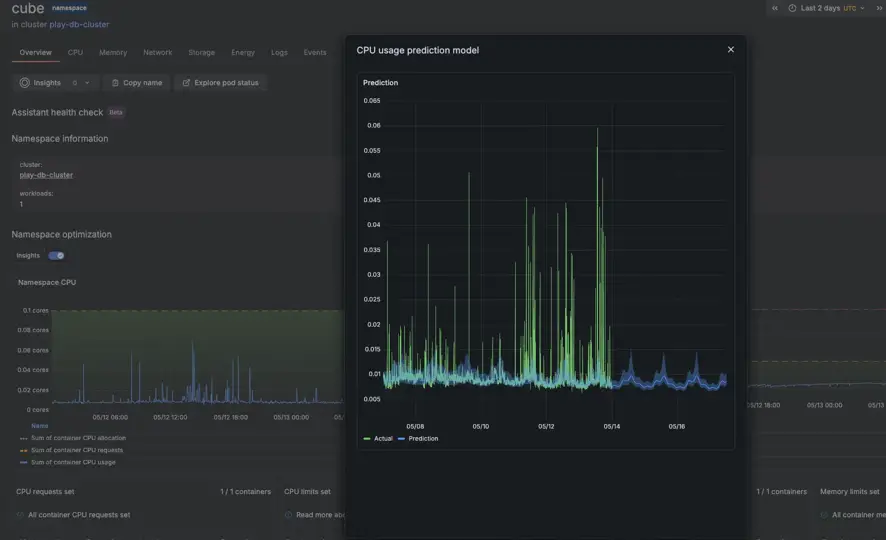Click the 05/14 x-axis label in Prediction chart

tap(611, 426)
